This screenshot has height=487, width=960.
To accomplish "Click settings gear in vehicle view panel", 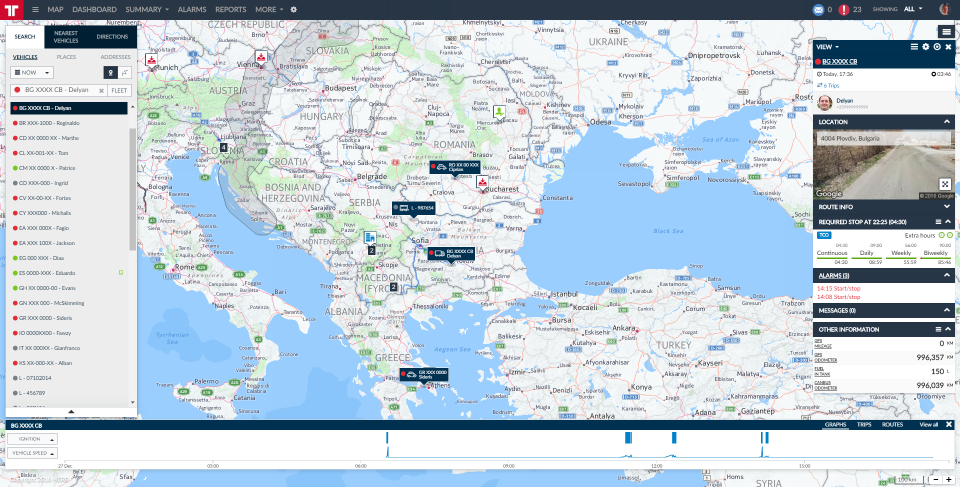I will tap(925, 47).
